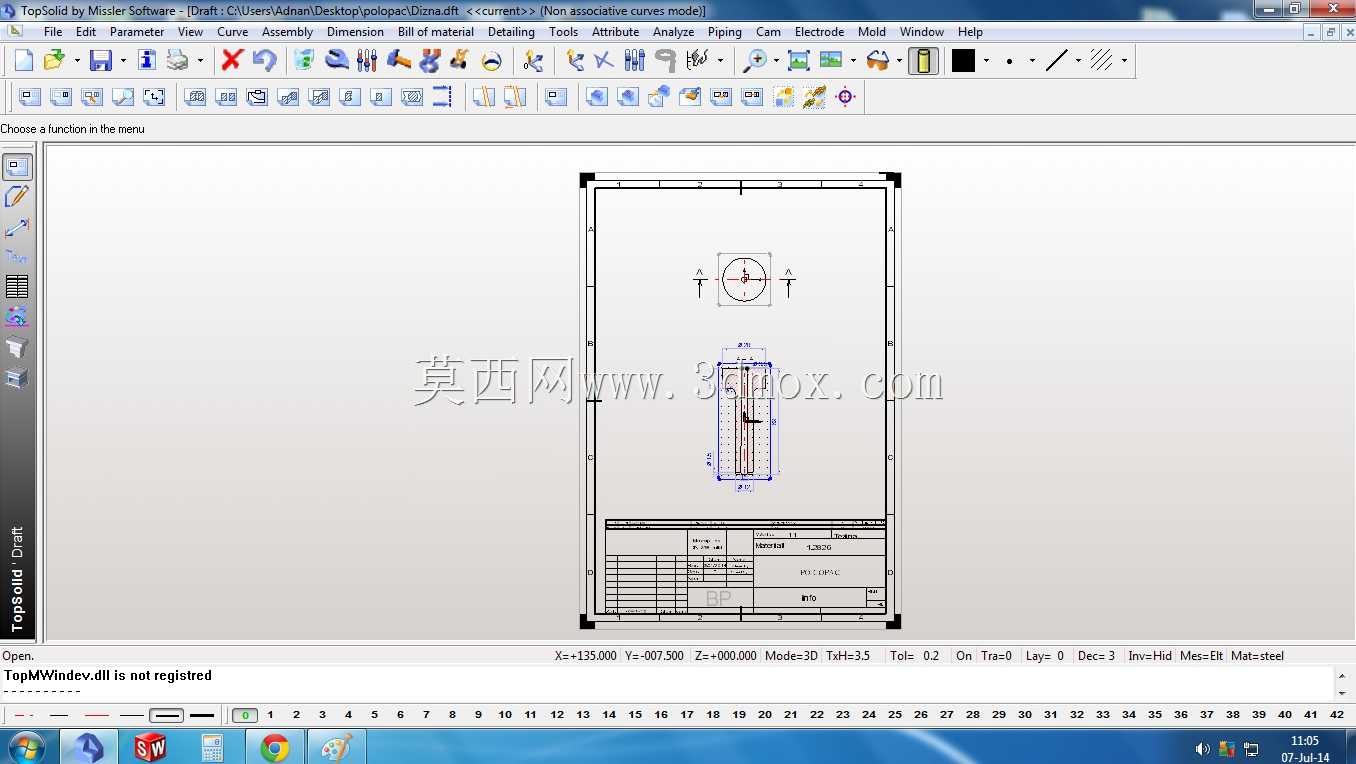
Task: Click the zoom magnifier icon
Action: coord(754,61)
